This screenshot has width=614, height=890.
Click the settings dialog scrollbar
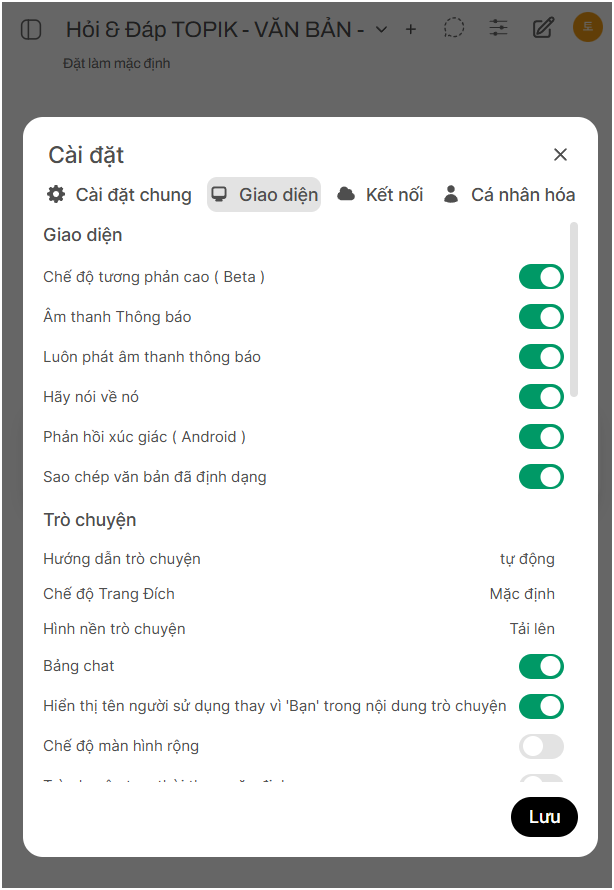pyautogui.click(x=574, y=310)
